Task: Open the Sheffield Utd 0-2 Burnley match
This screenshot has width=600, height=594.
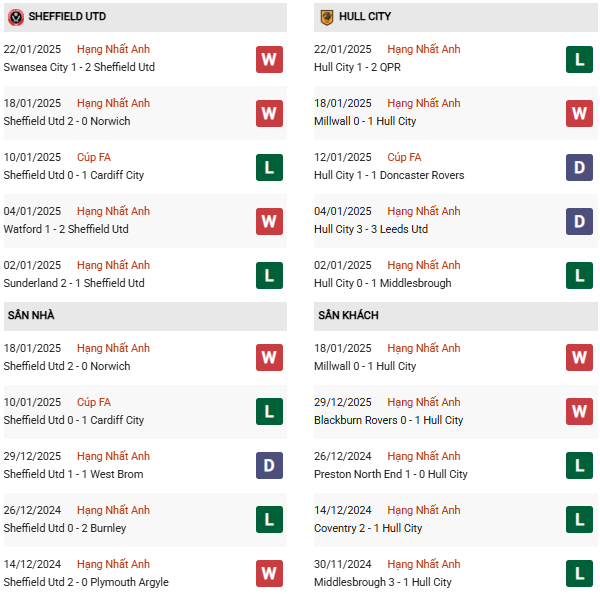Action: click(x=65, y=528)
